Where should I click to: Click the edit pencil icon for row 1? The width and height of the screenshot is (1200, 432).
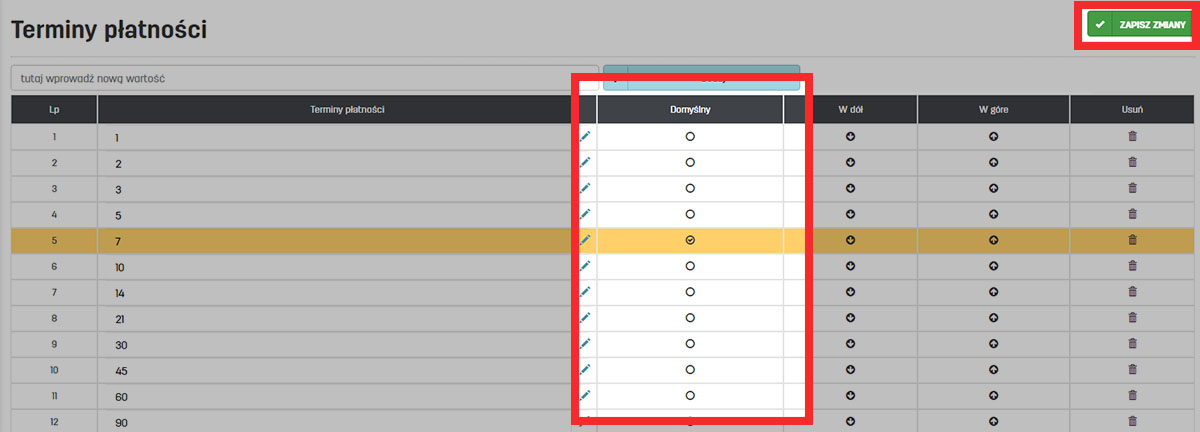click(585, 136)
